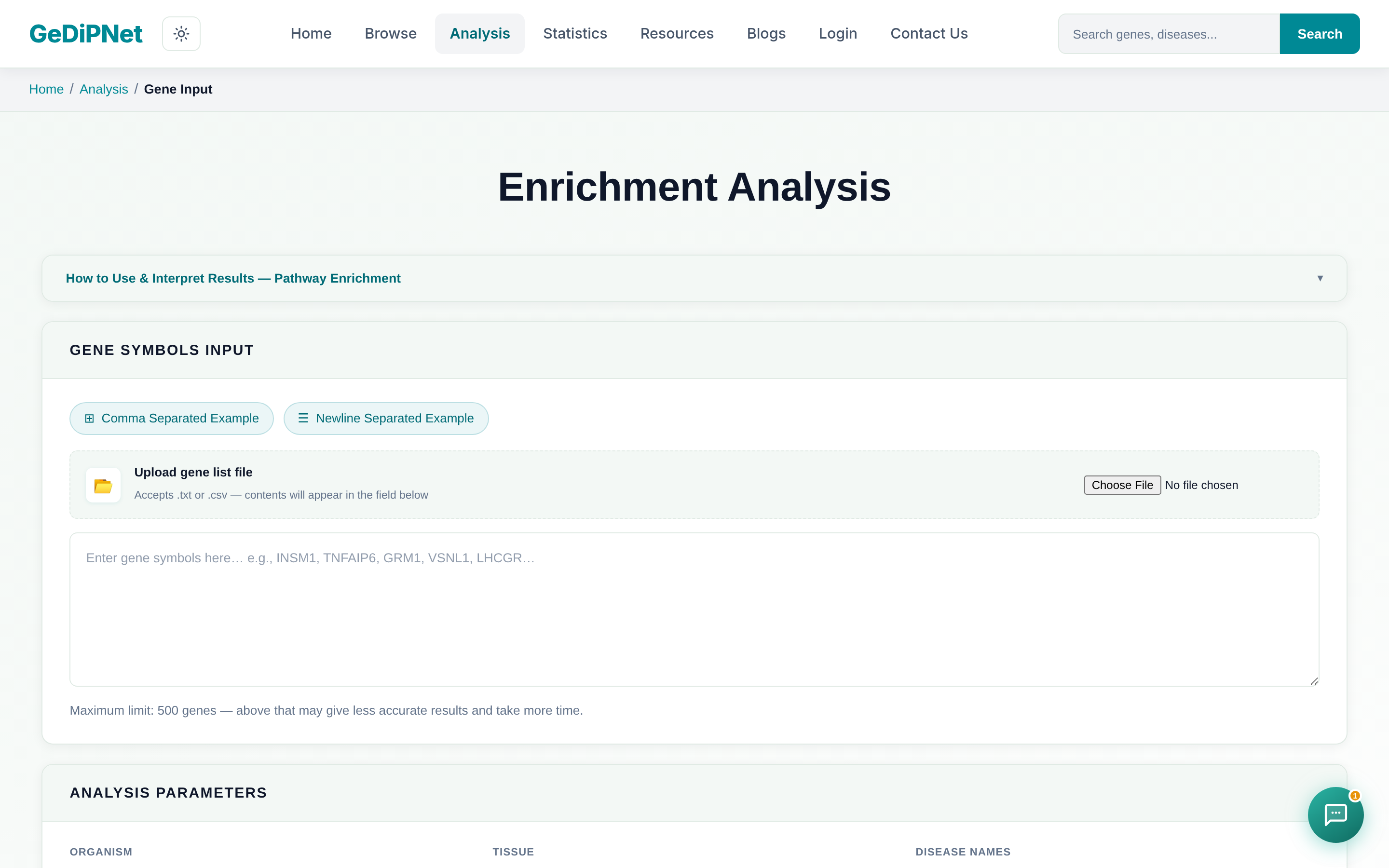Click the ORGANISM label
The image size is (1389, 868).
[101, 852]
